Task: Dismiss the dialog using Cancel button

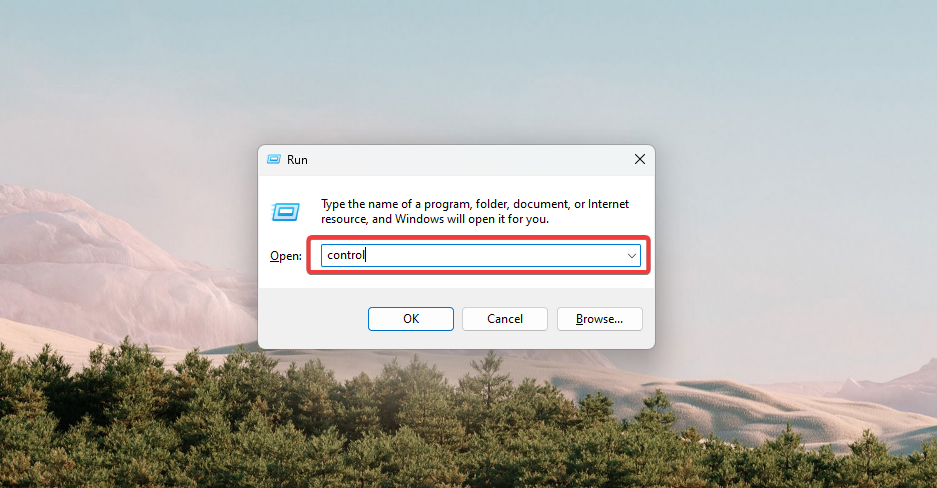Action: [505, 319]
